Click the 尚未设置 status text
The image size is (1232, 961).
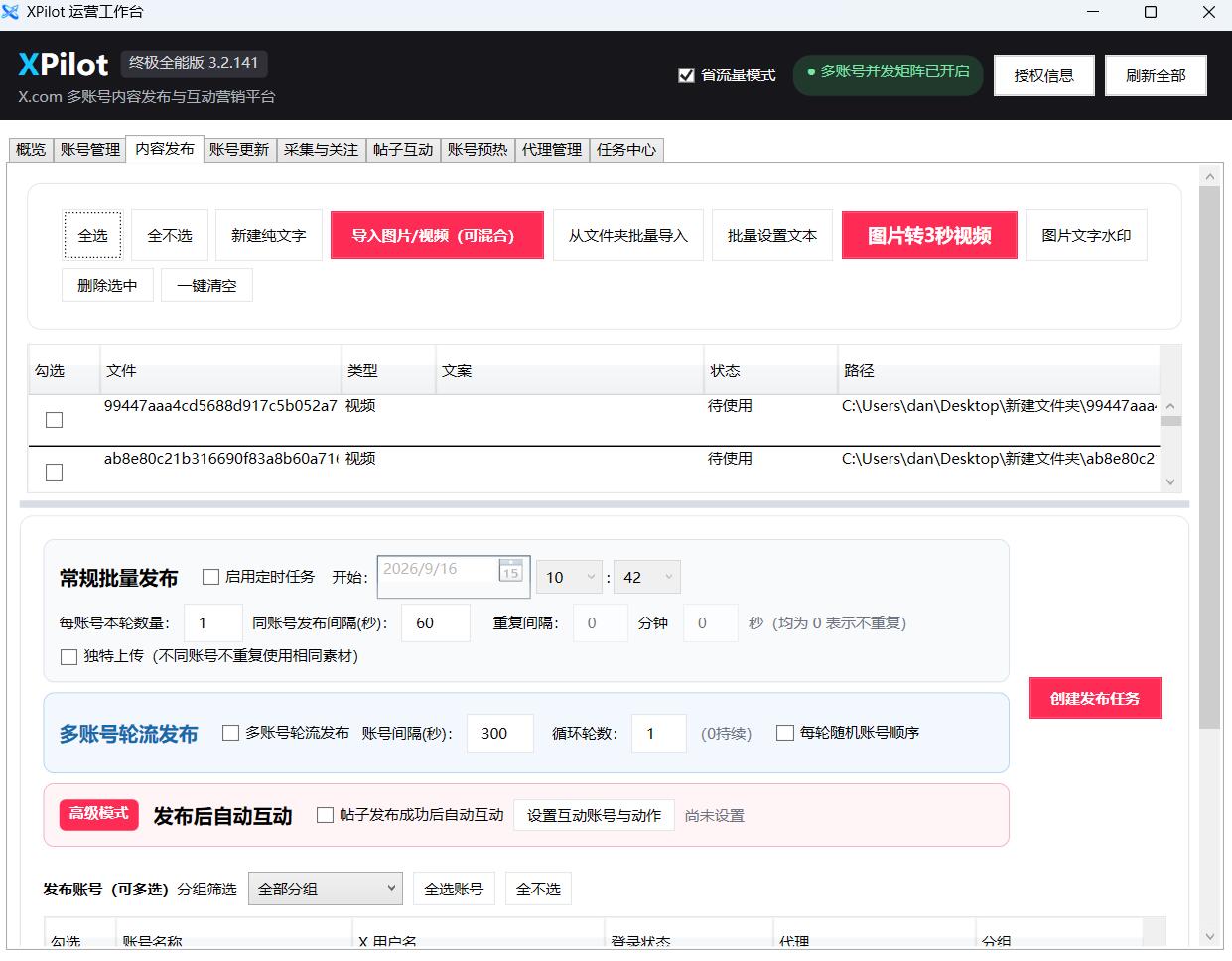714,815
